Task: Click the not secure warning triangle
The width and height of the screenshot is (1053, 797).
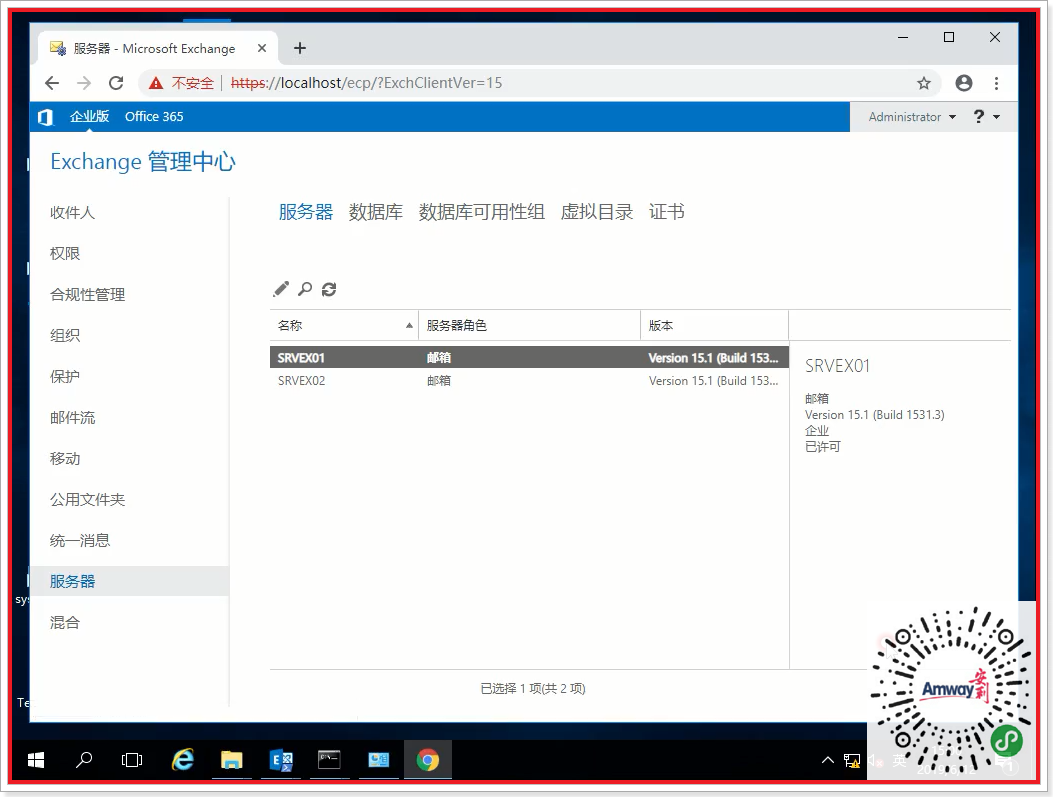Action: point(156,83)
